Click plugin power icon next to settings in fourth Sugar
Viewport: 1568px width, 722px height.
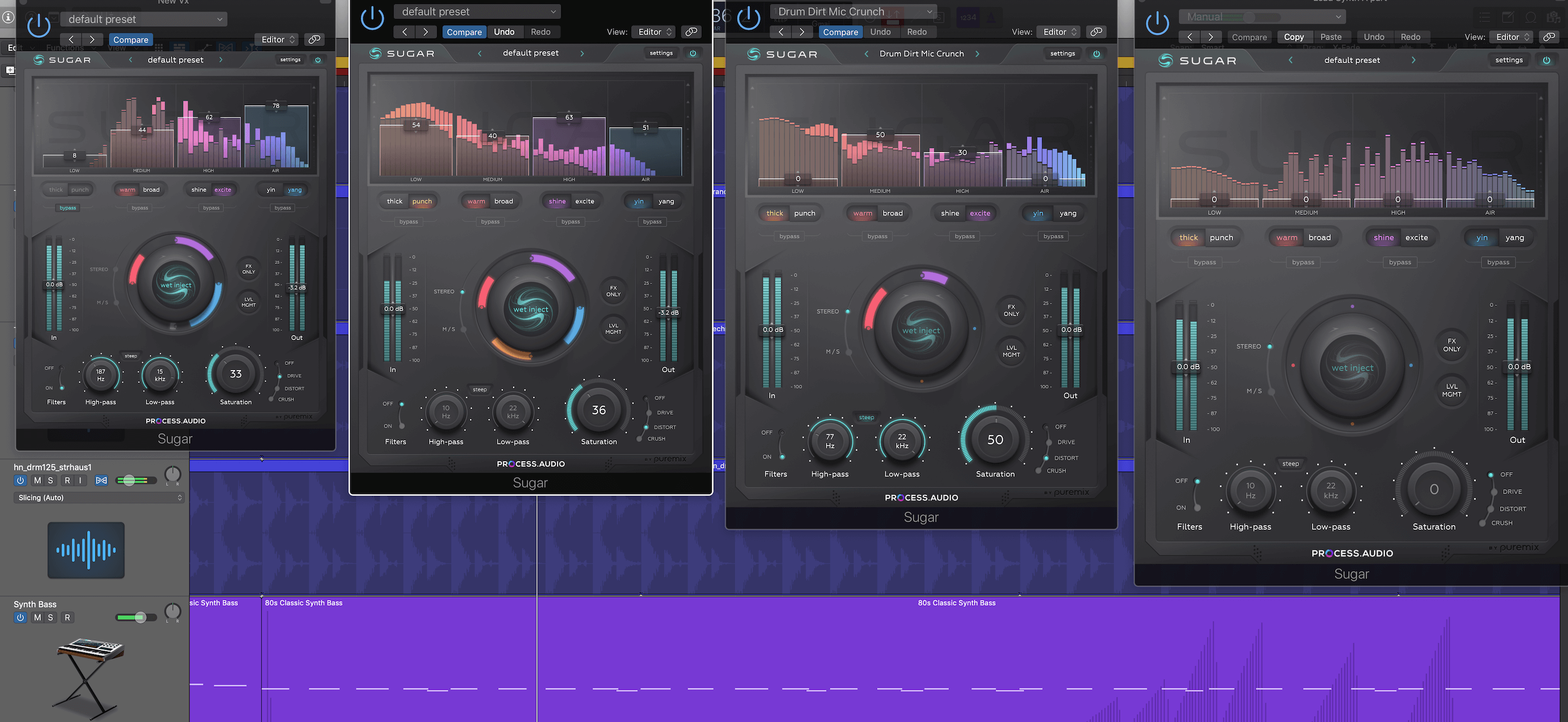1547,60
